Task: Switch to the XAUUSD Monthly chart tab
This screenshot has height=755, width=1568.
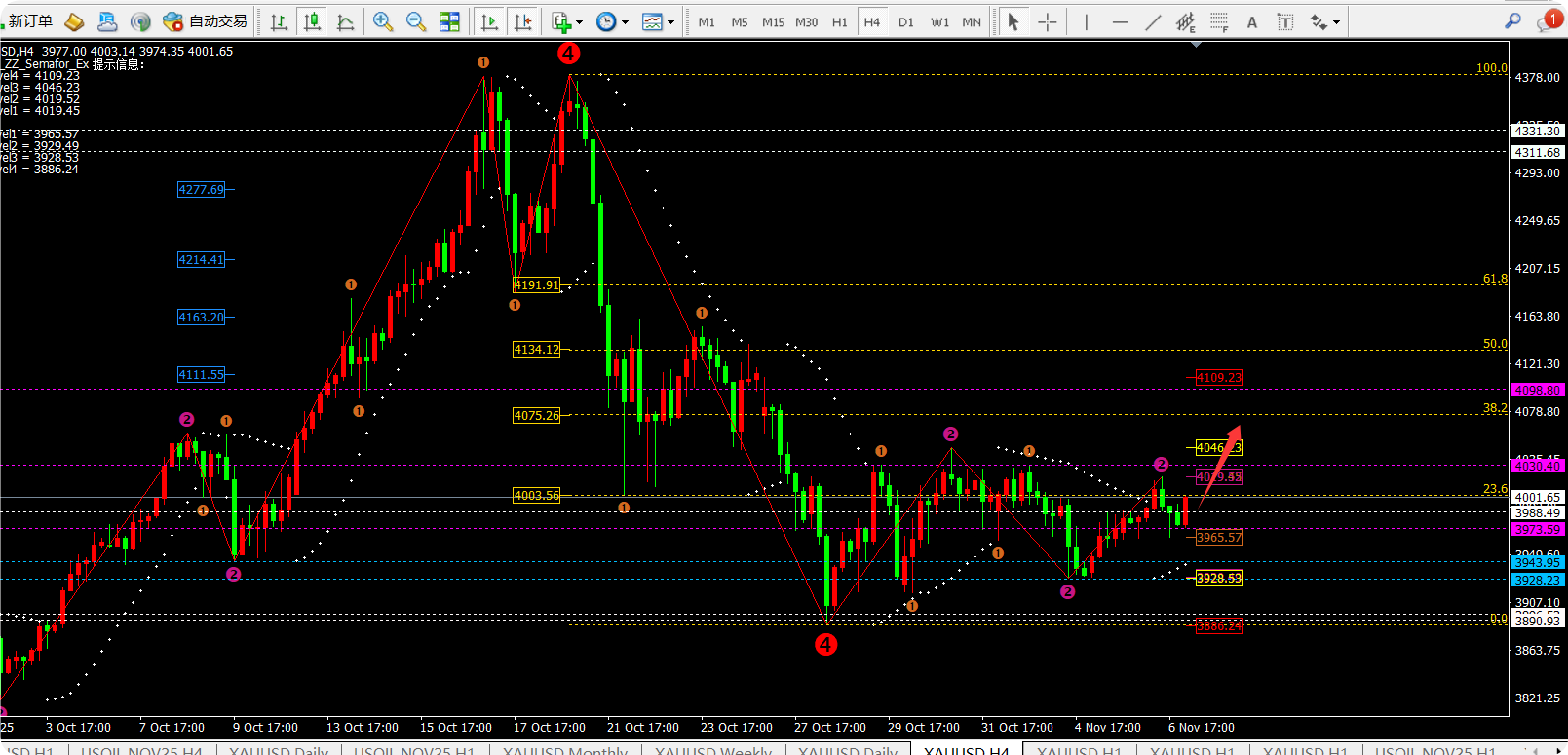Action: pyautogui.click(x=565, y=751)
